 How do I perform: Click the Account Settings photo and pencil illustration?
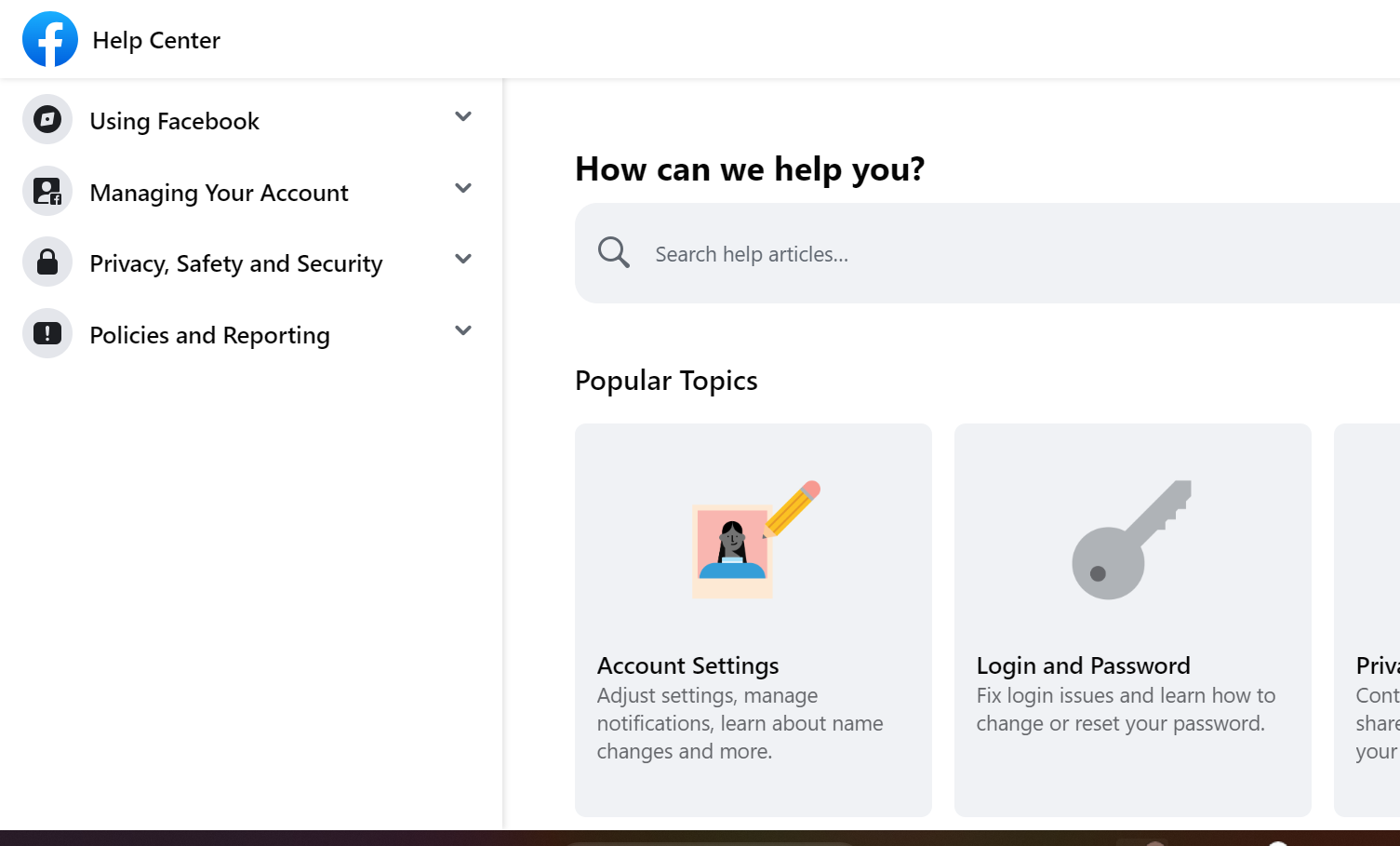click(756, 539)
